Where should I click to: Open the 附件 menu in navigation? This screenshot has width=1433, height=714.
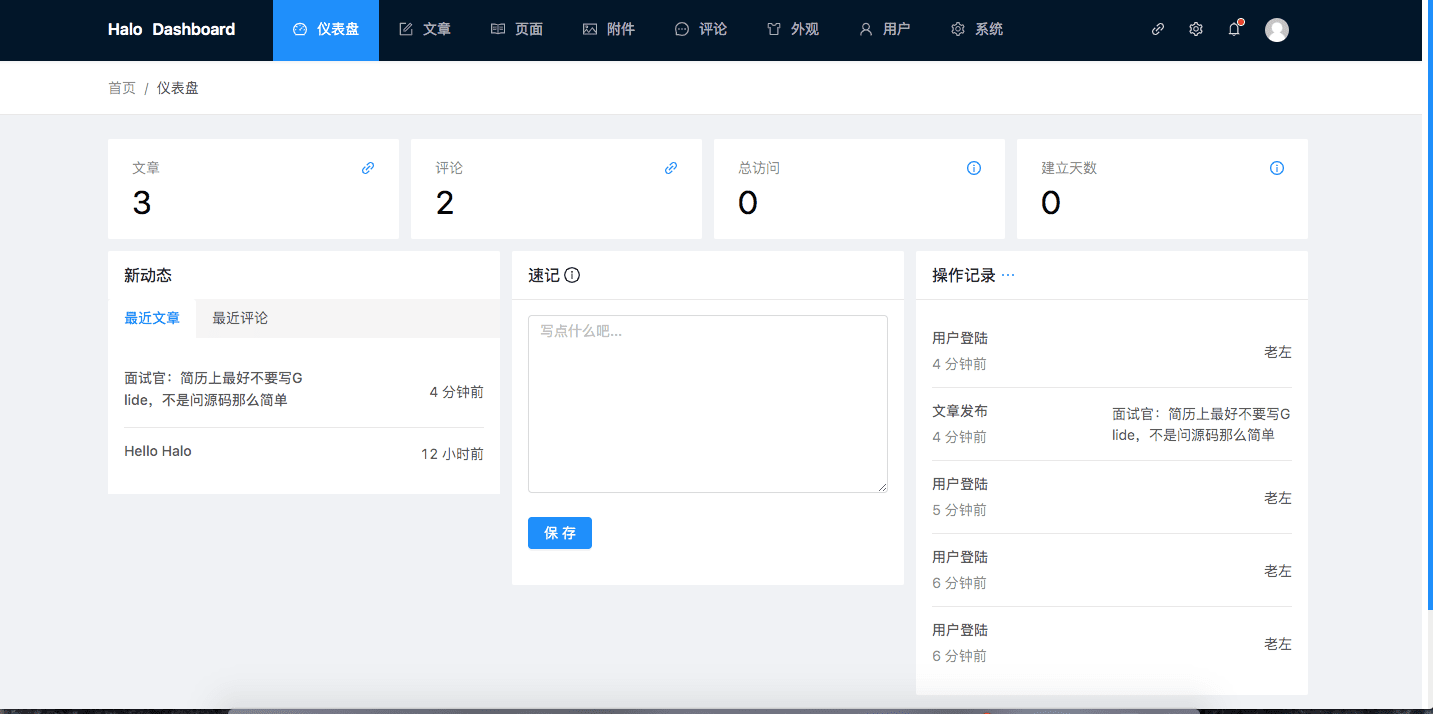coord(609,30)
